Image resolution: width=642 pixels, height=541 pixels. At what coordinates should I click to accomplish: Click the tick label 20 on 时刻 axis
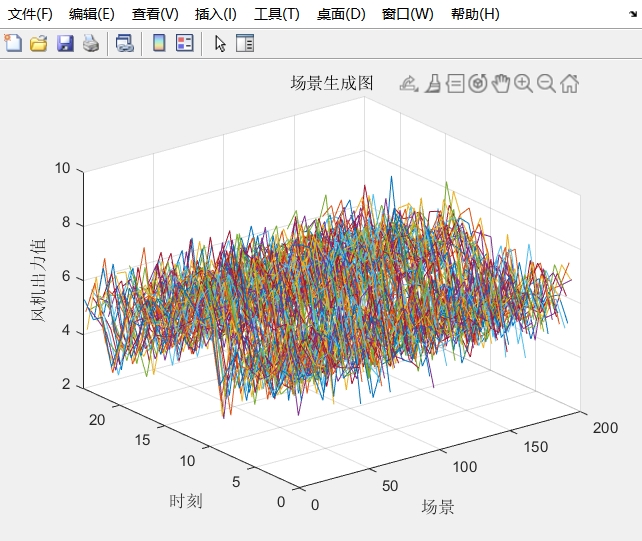click(97, 420)
